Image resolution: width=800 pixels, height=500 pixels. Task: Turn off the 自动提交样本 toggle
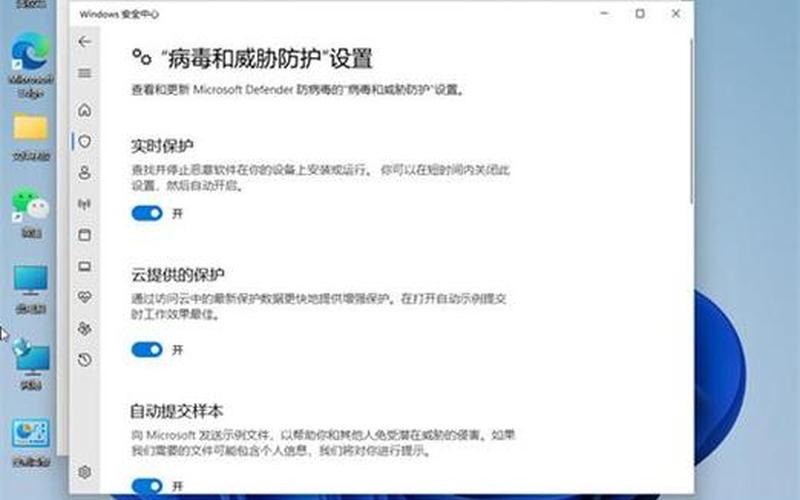click(147, 486)
